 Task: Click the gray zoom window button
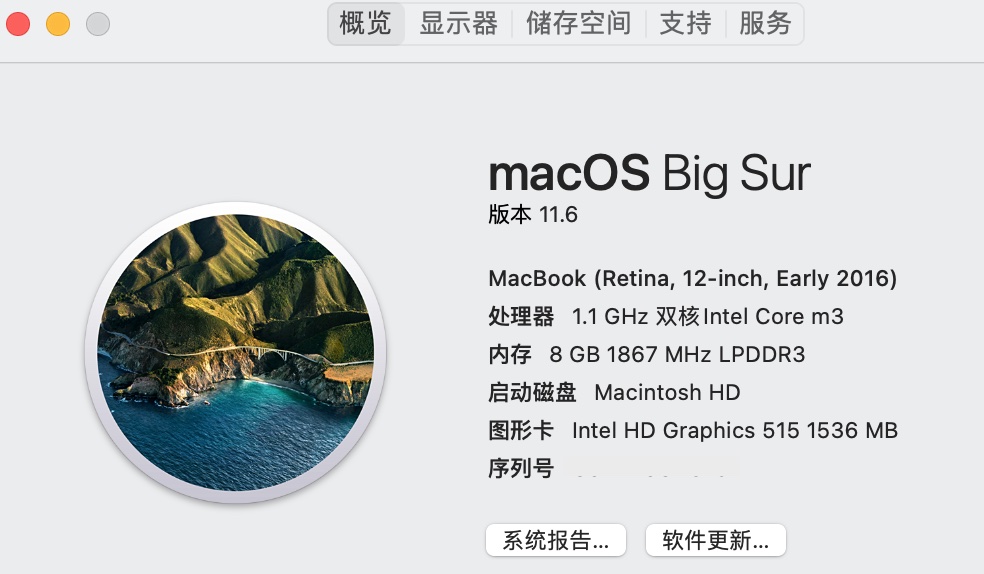point(98,24)
